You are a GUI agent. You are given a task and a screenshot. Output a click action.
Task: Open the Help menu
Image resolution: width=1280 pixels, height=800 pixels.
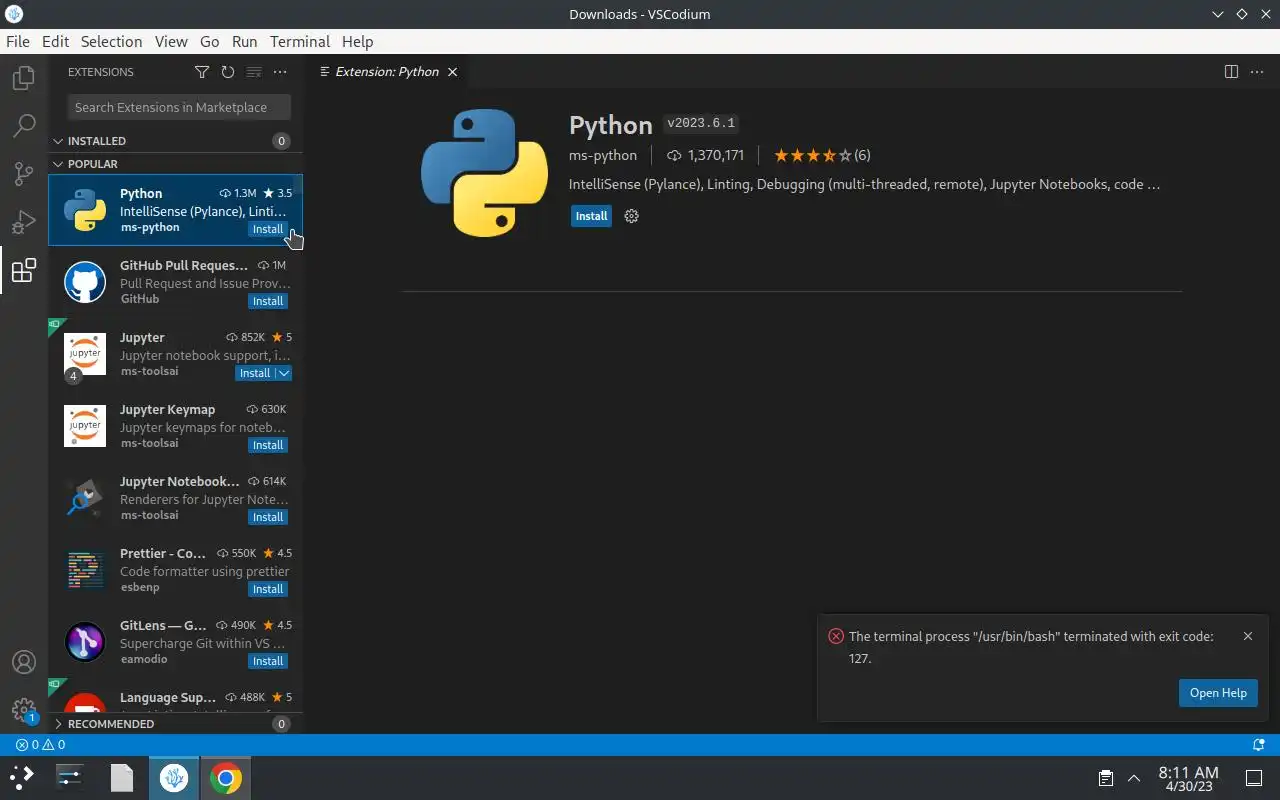click(x=357, y=41)
